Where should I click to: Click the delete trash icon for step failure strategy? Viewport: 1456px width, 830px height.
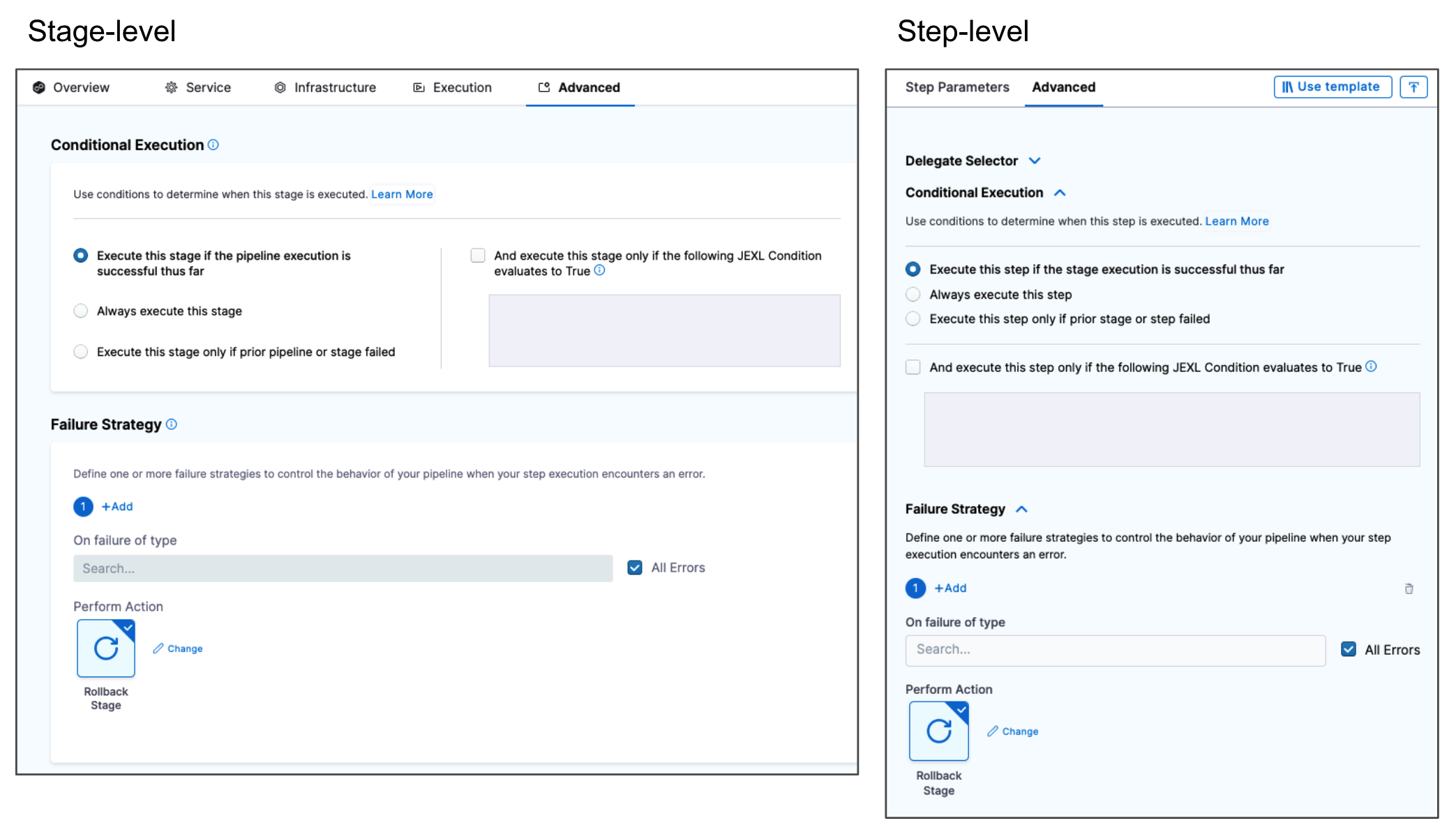[x=1409, y=588]
